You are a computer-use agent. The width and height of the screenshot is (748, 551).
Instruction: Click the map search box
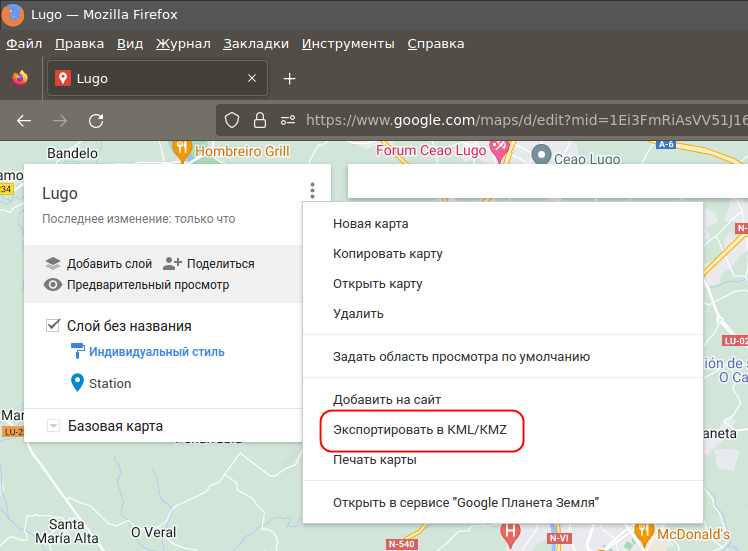(548, 181)
